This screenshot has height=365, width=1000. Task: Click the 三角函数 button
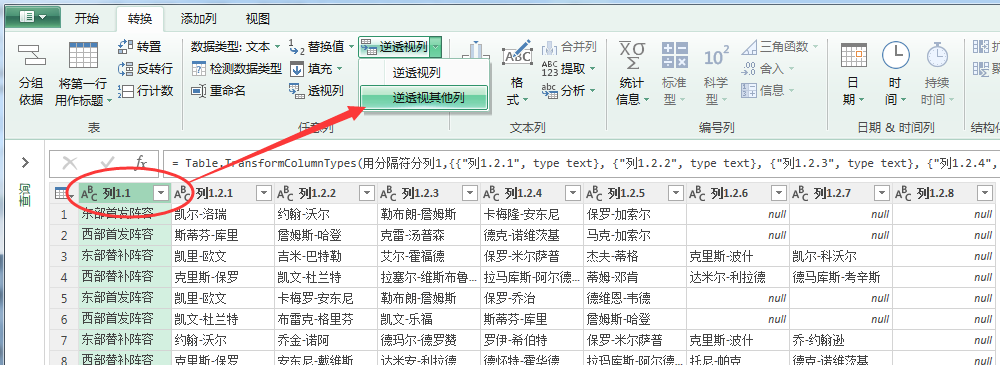pyautogui.click(x=779, y=47)
